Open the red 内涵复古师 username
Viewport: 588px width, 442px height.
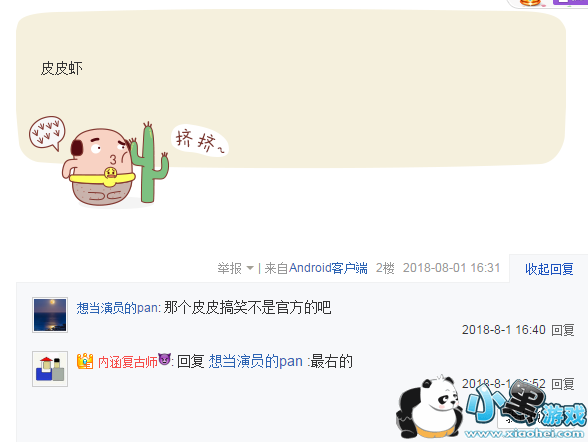[128, 362]
